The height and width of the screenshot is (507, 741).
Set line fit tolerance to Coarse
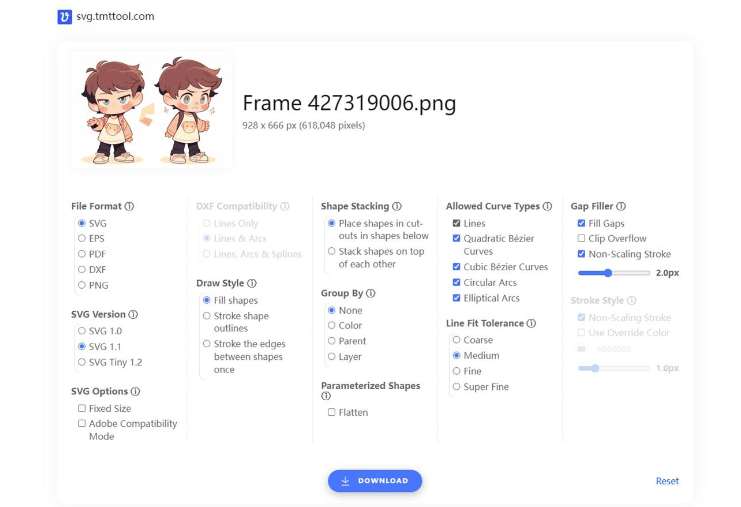pyautogui.click(x=457, y=340)
